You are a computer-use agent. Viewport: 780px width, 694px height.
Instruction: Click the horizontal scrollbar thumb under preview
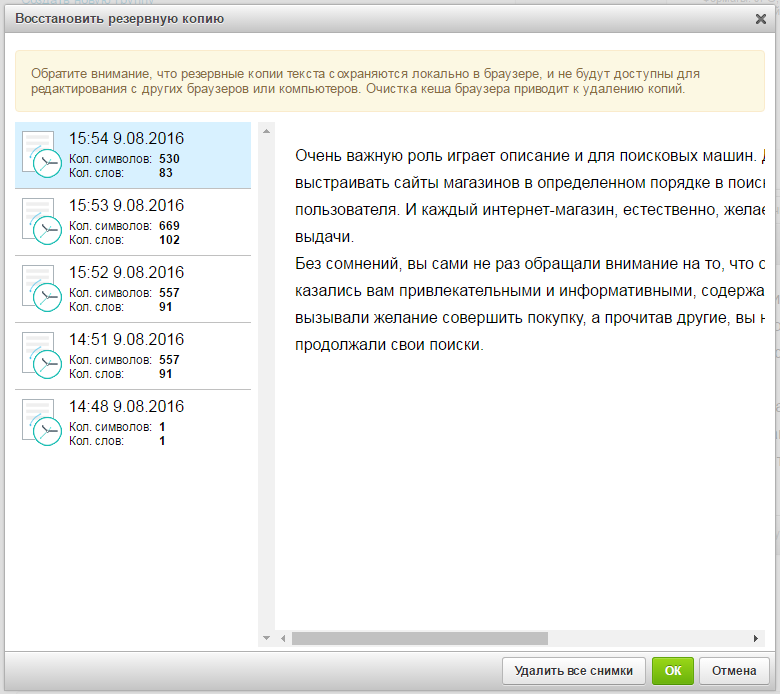(420, 638)
